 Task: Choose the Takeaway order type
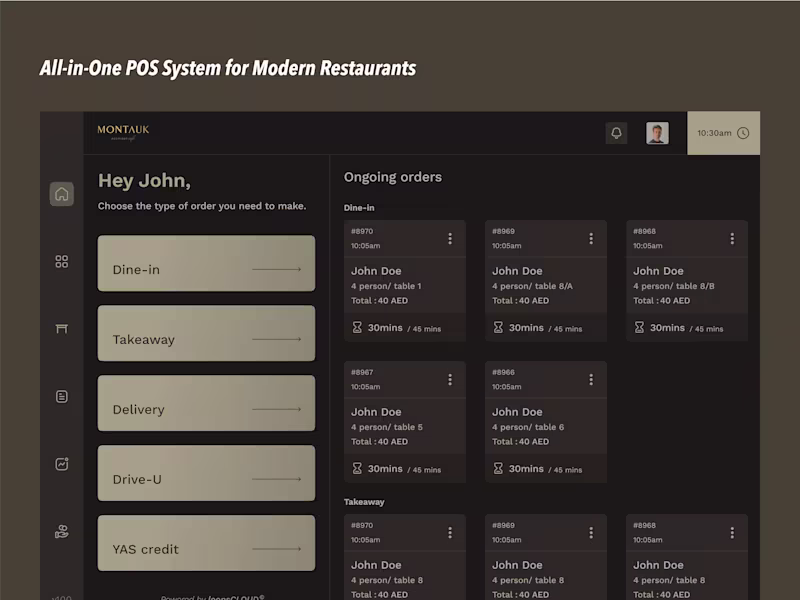coord(206,333)
